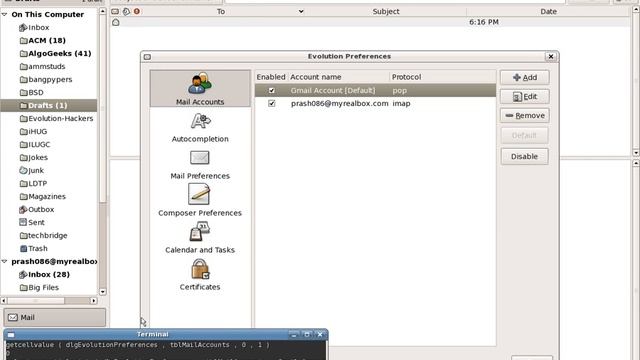
Task: Sort accounts by Account name column
Action: [339, 77]
